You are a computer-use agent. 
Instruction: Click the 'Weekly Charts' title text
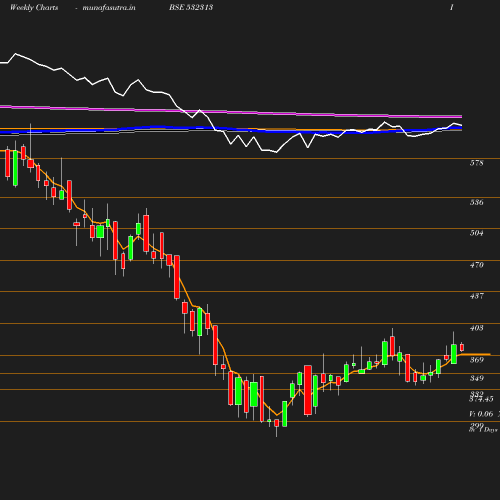click(x=34, y=8)
